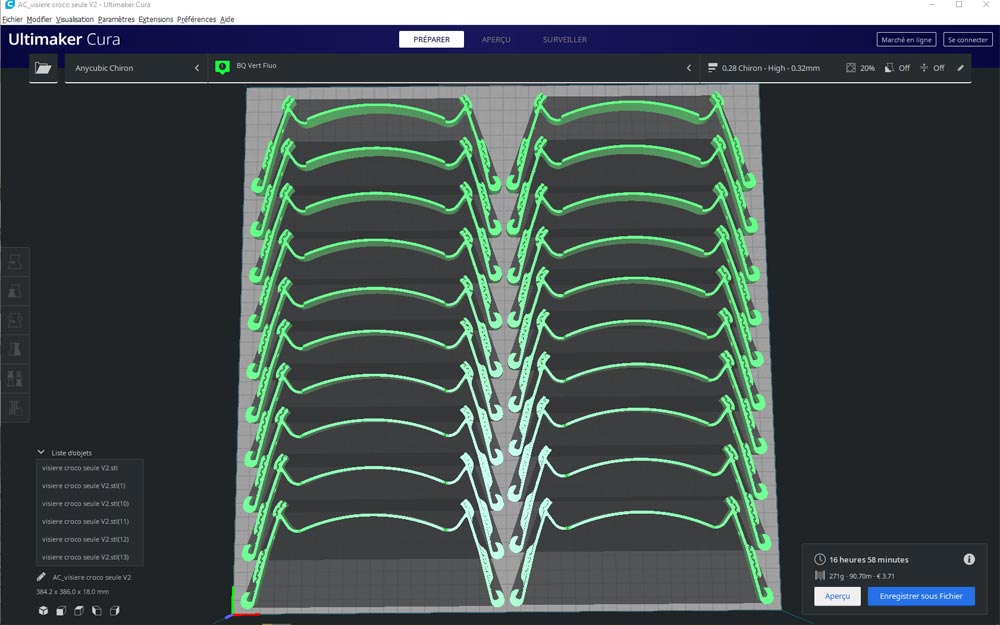
Task: Click the print info circle icon
Action: (969, 559)
